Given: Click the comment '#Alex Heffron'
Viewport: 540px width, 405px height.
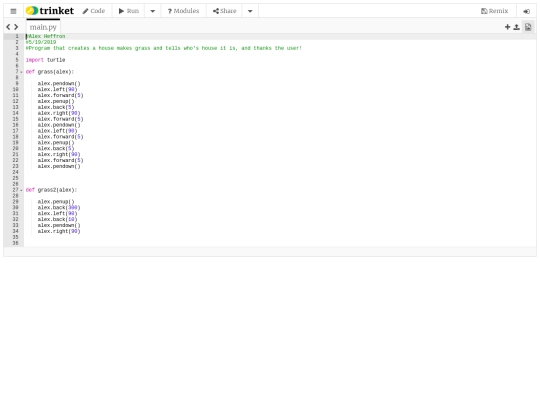Looking at the screenshot, I should click(45, 36).
